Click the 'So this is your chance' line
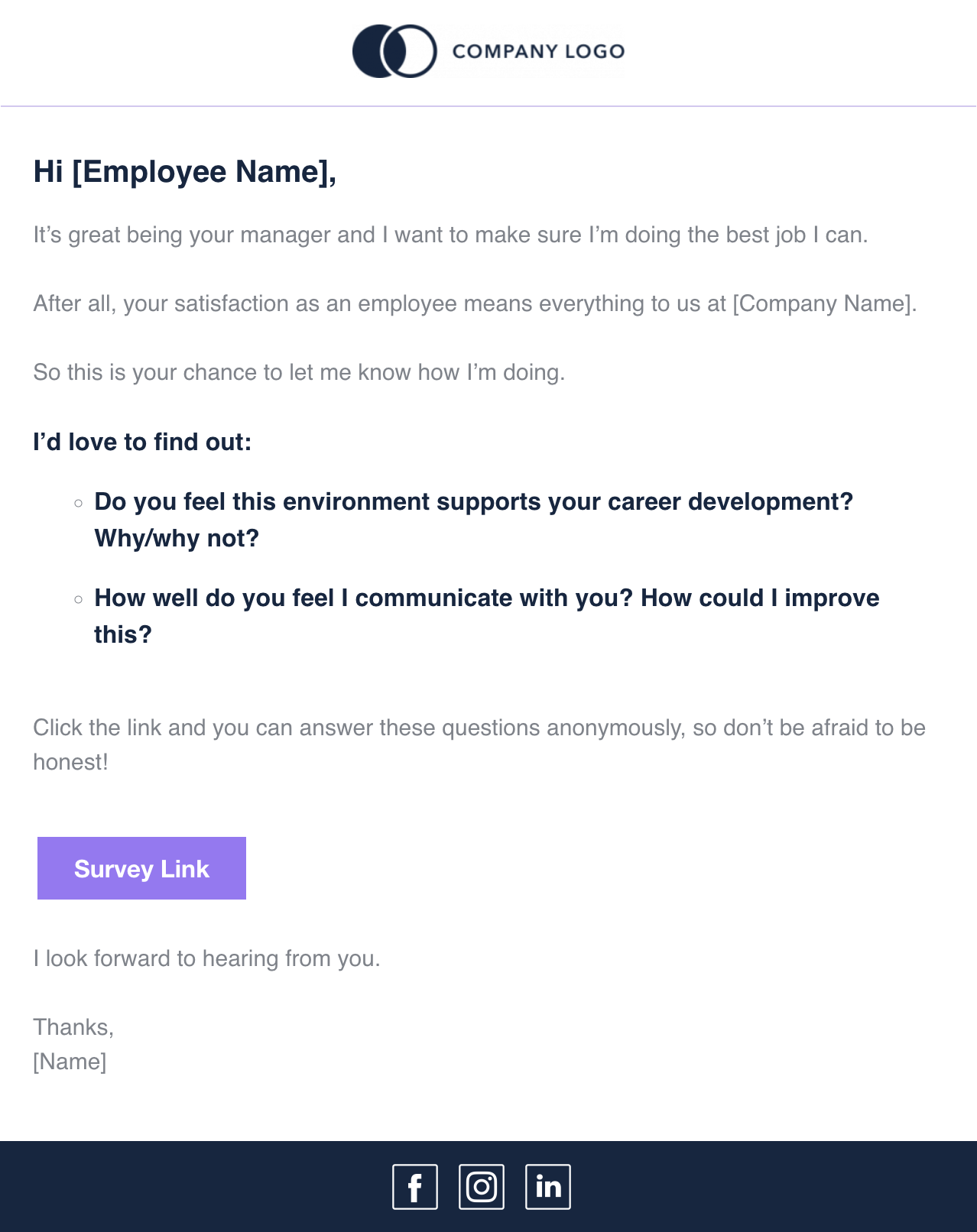Screen dimensions: 977x1232 tap(299, 372)
